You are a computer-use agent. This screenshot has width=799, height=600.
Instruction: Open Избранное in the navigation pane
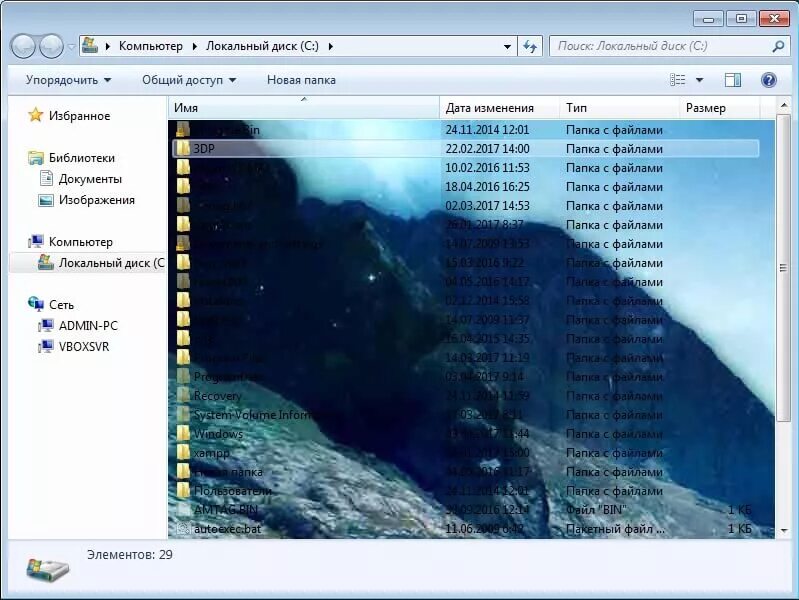(79, 116)
